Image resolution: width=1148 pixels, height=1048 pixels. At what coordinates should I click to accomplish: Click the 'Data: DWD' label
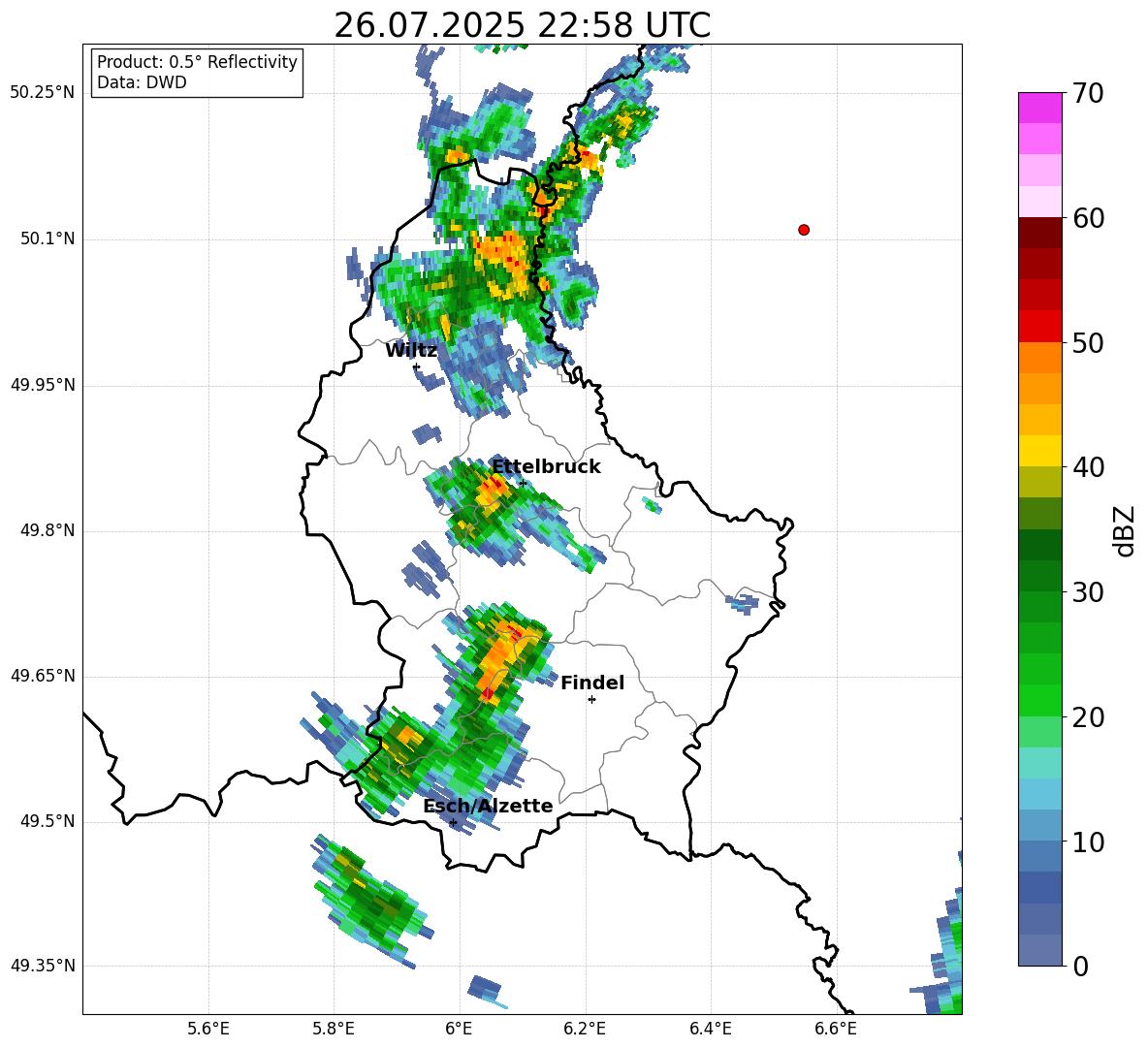pos(142,82)
